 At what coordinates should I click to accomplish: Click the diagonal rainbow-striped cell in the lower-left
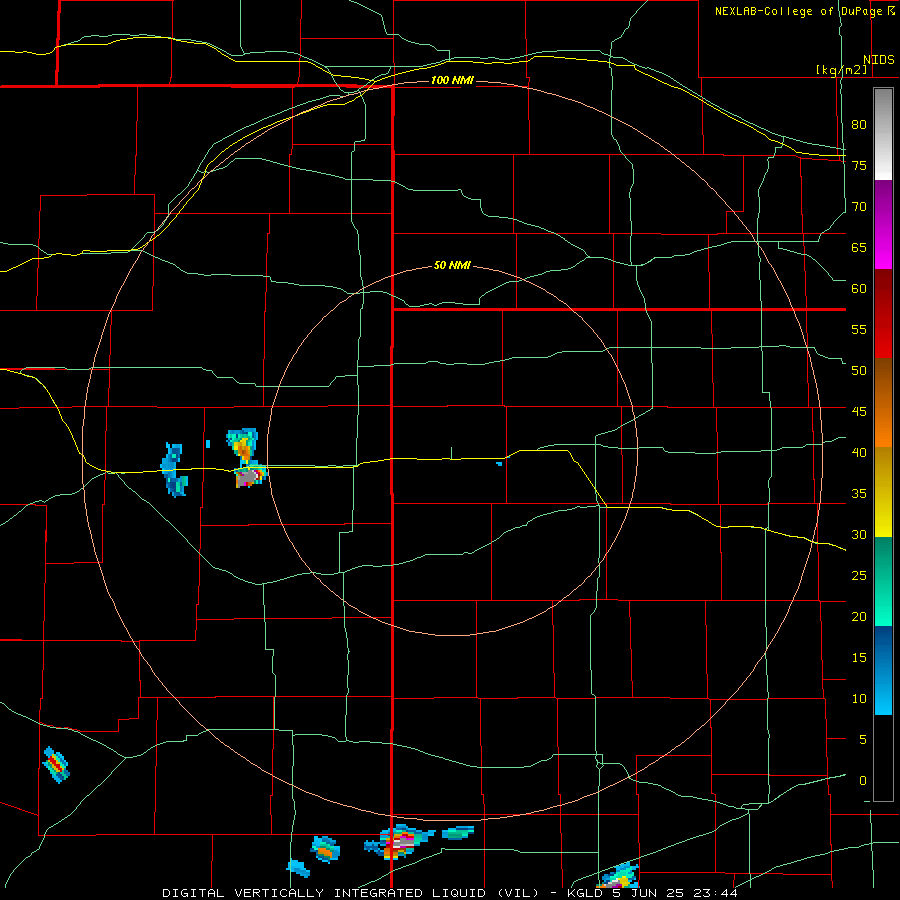56,764
